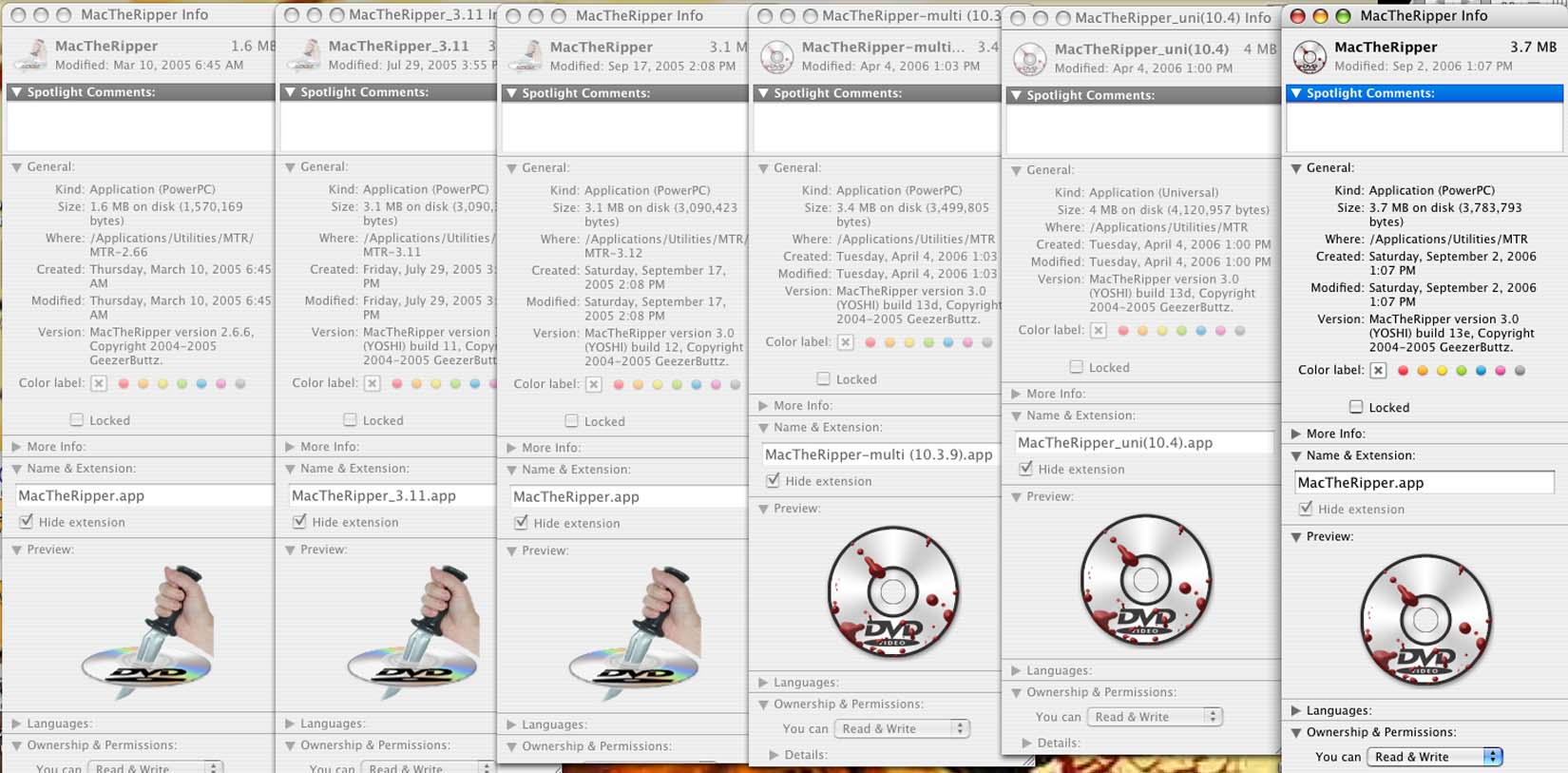Toggle Locked checkbox in the 1.6 MB MacTheRipper window
Image resolution: width=1568 pixels, height=773 pixels.
(77, 419)
